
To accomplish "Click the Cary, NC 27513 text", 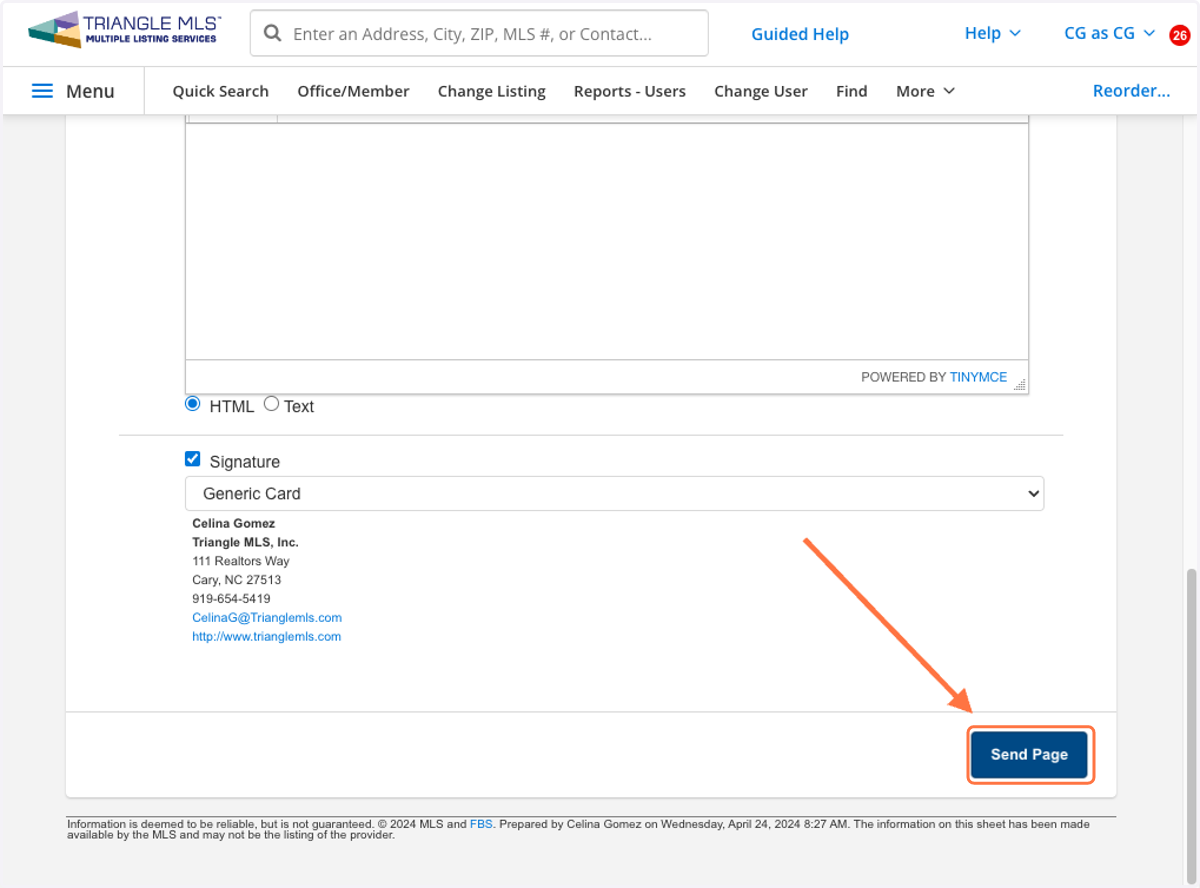I will tap(236, 580).
